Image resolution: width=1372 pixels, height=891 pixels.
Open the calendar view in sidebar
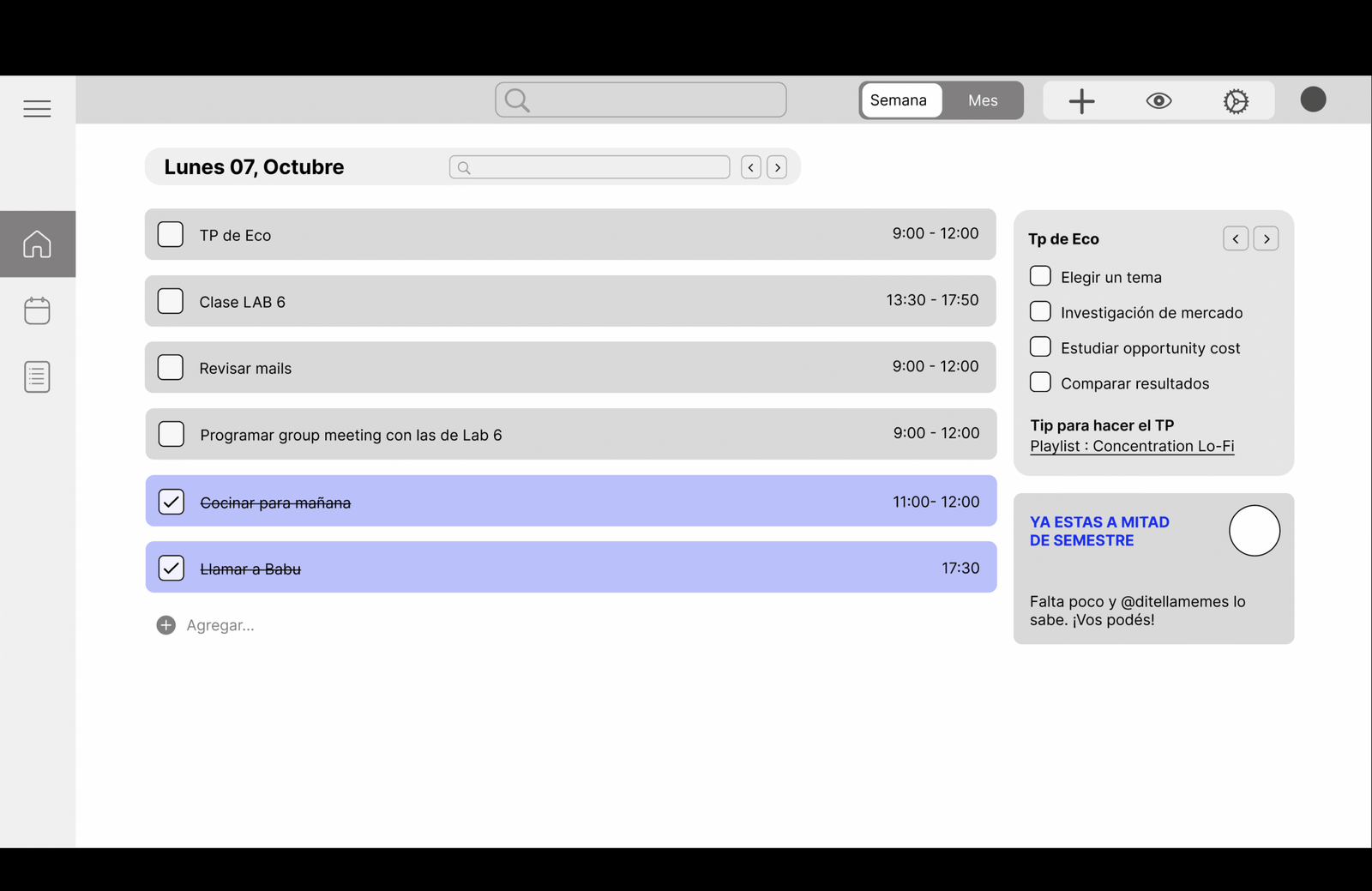pos(37,310)
